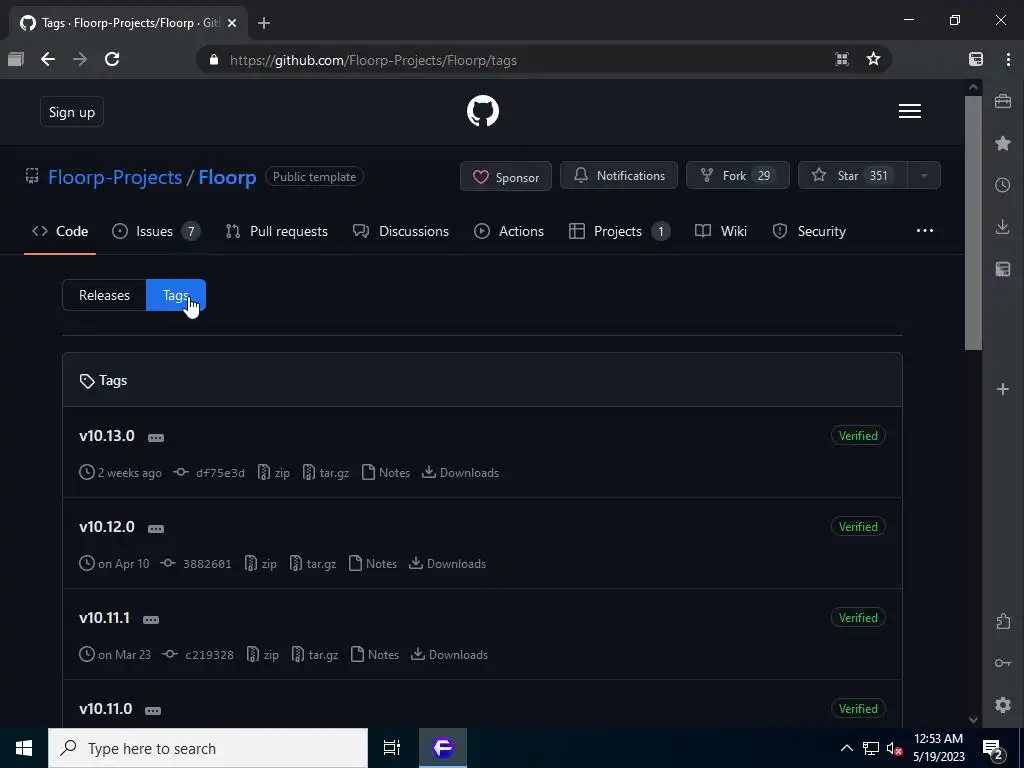Open the Wiki tab
Image resolution: width=1024 pixels, height=768 pixels.
pos(721,231)
